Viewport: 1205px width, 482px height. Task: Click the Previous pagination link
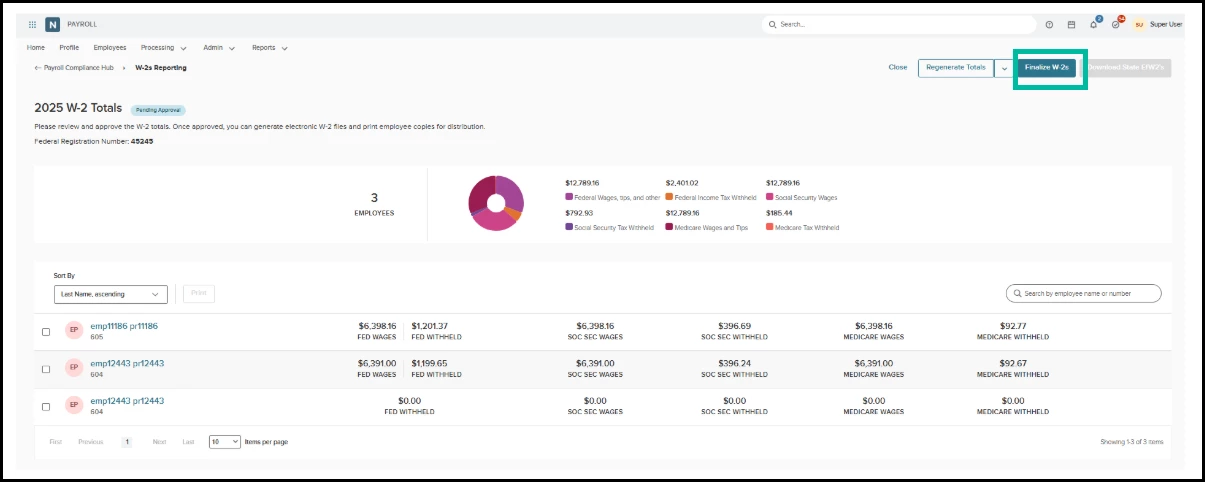click(91, 441)
